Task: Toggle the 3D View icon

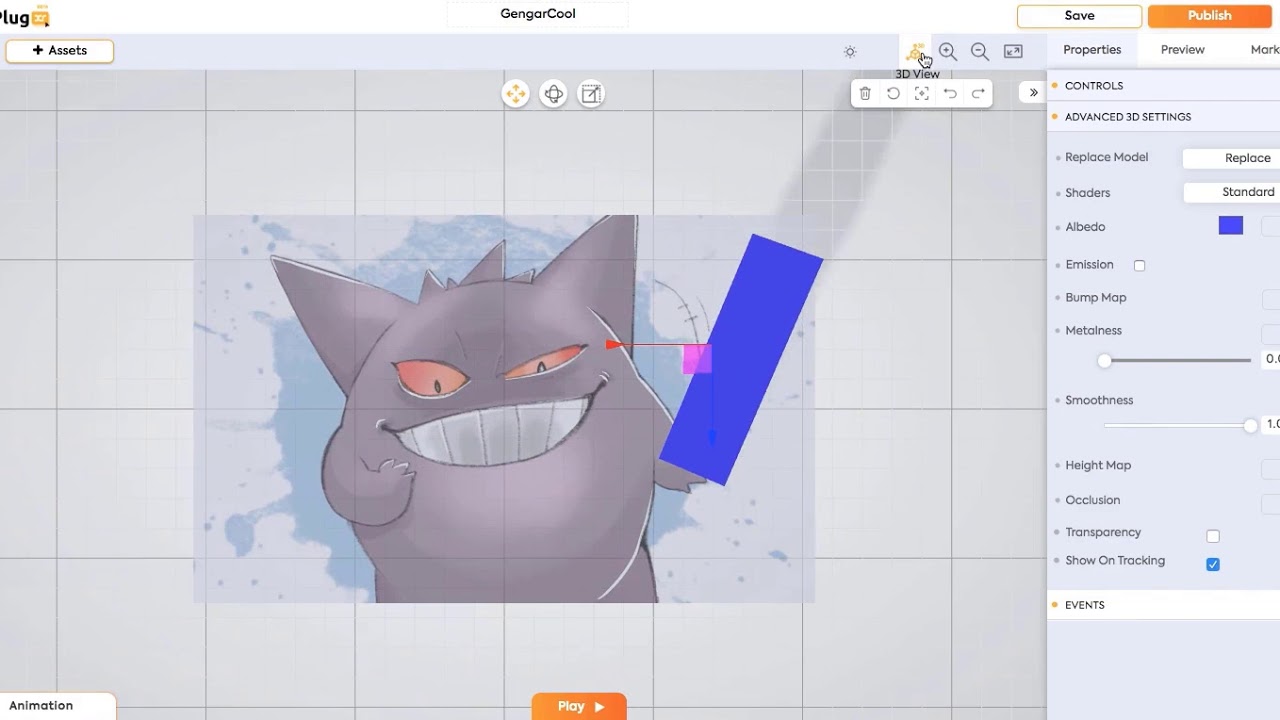Action: pyautogui.click(x=916, y=51)
